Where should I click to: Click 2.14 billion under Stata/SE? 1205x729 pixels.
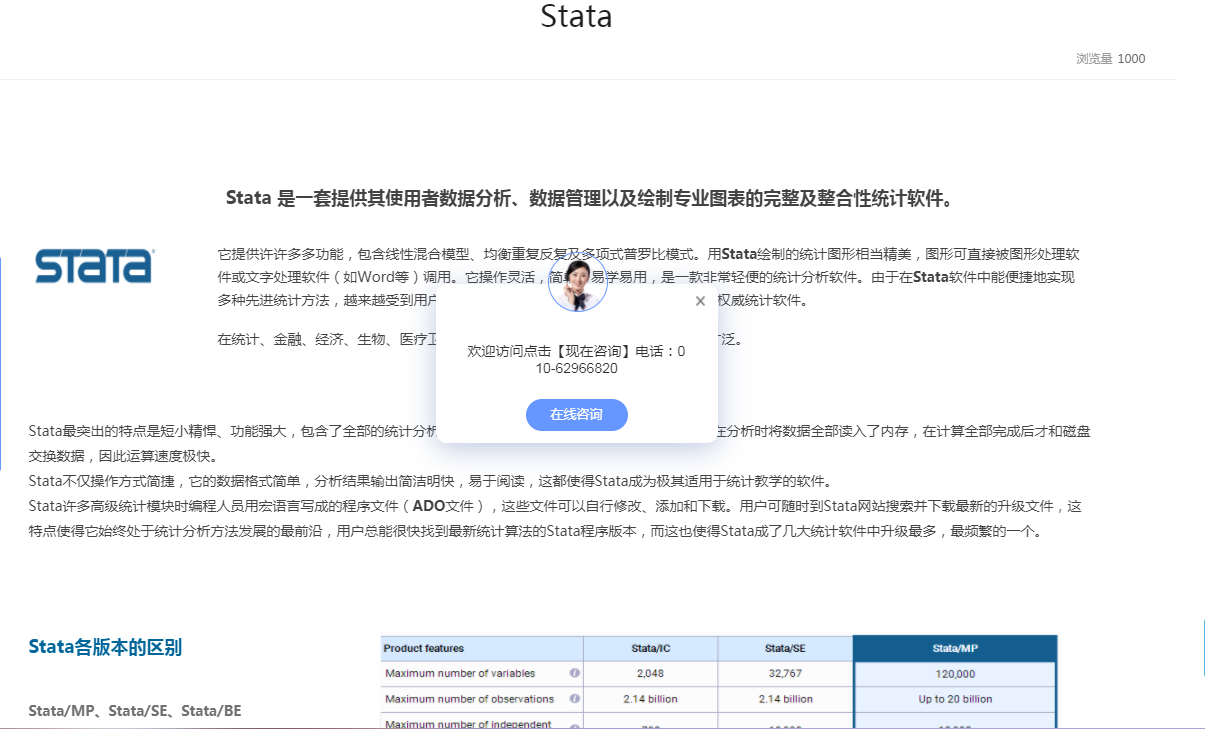coord(785,699)
